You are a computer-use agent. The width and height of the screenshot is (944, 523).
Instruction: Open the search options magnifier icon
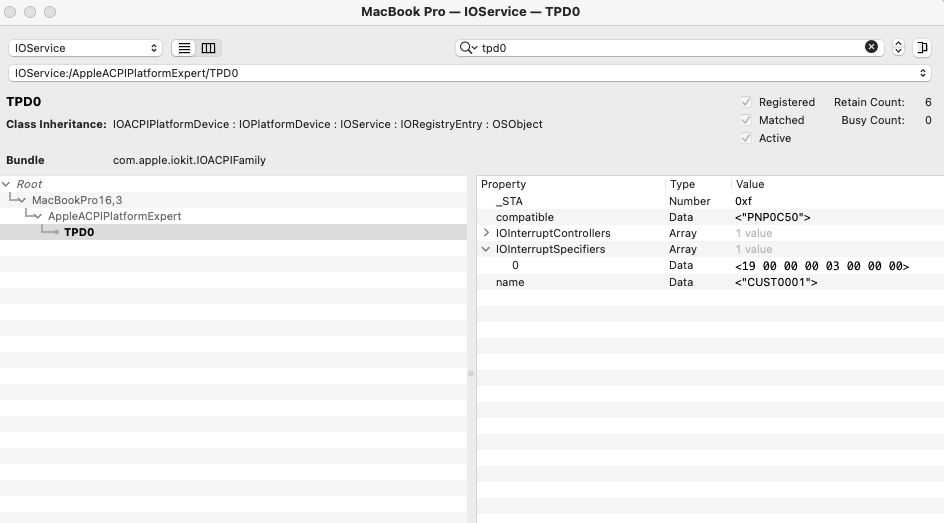[468, 48]
